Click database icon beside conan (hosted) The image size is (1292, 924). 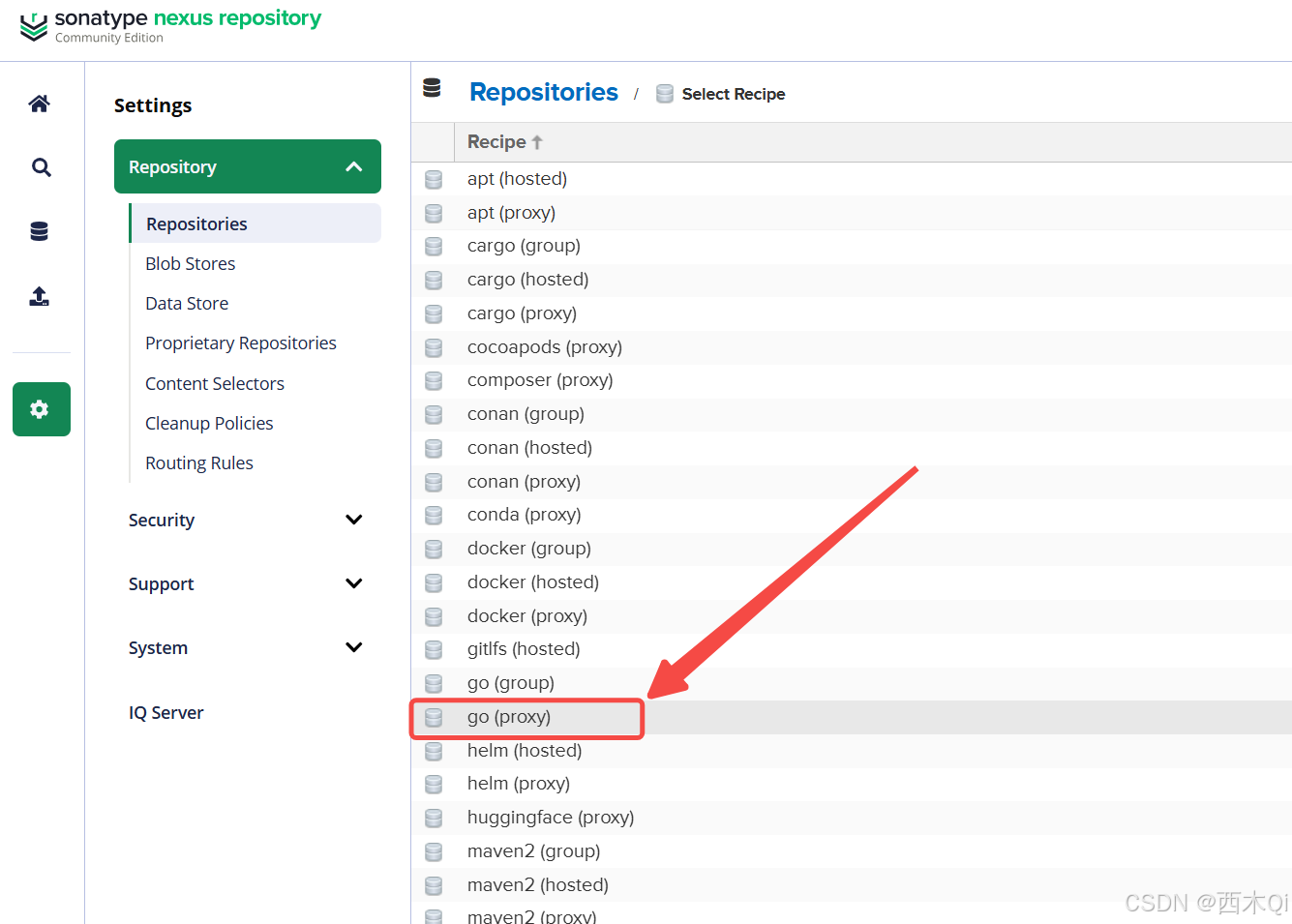pos(434,448)
